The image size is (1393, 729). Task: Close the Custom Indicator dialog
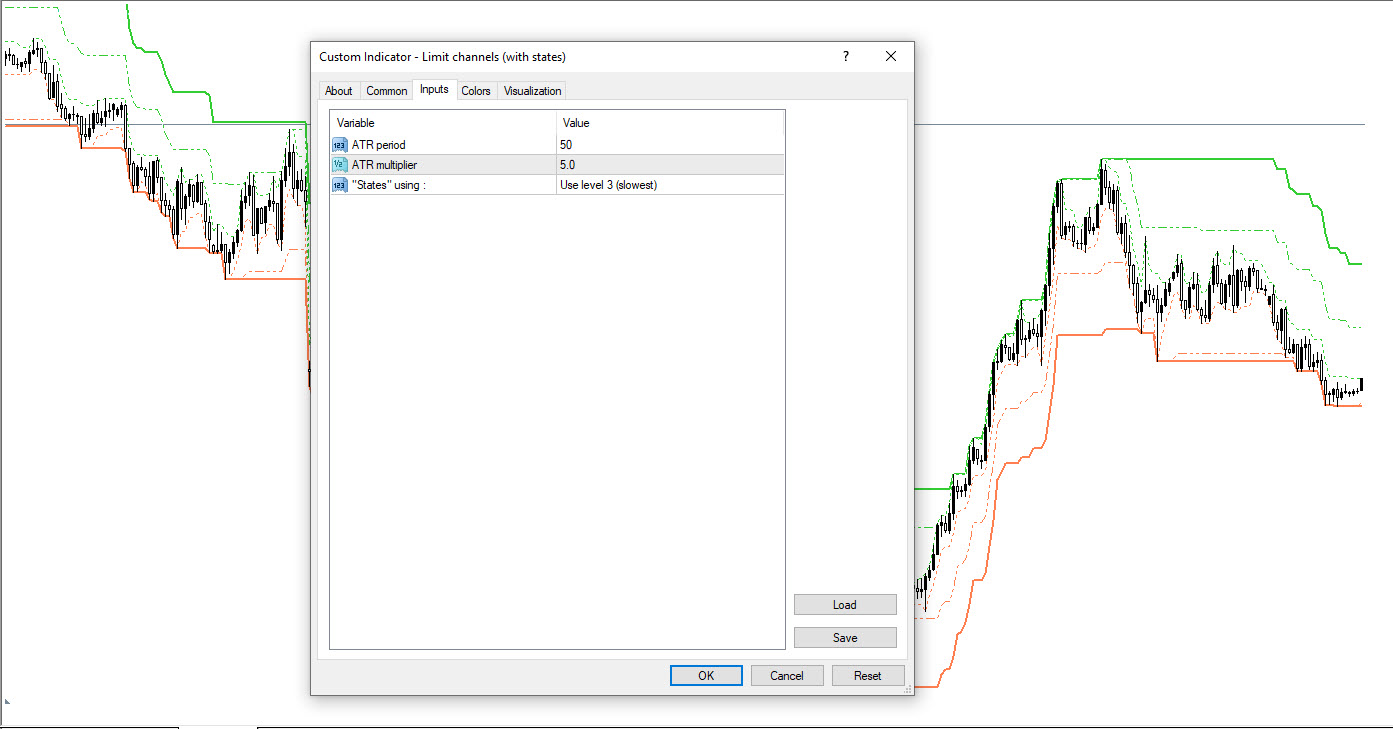[891, 57]
